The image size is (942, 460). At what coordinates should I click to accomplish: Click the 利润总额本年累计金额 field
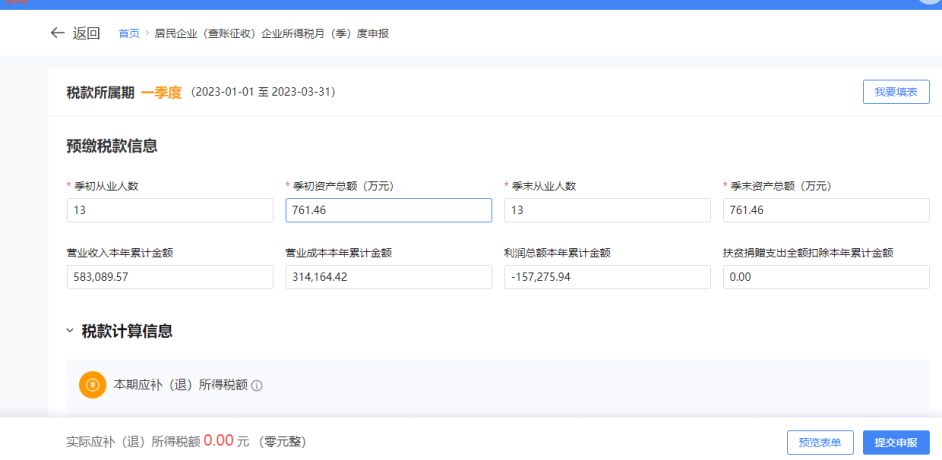tap(607, 277)
